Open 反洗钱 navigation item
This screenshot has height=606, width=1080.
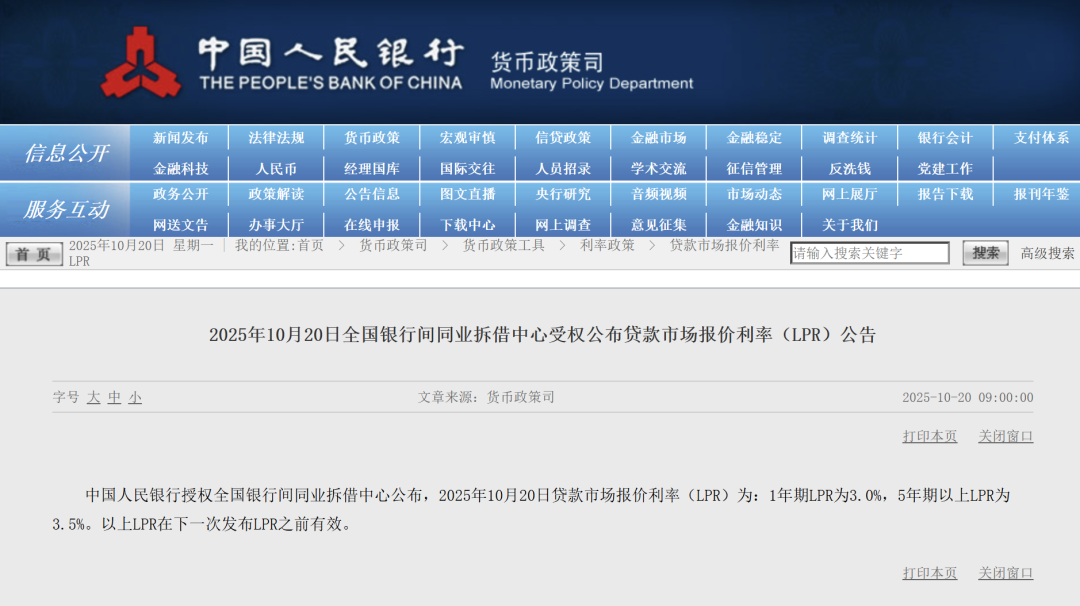click(849, 168)
